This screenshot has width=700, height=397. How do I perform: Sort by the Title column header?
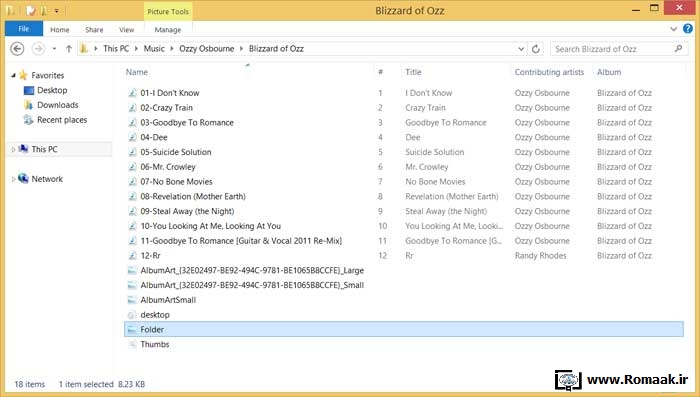pos(413,72)
